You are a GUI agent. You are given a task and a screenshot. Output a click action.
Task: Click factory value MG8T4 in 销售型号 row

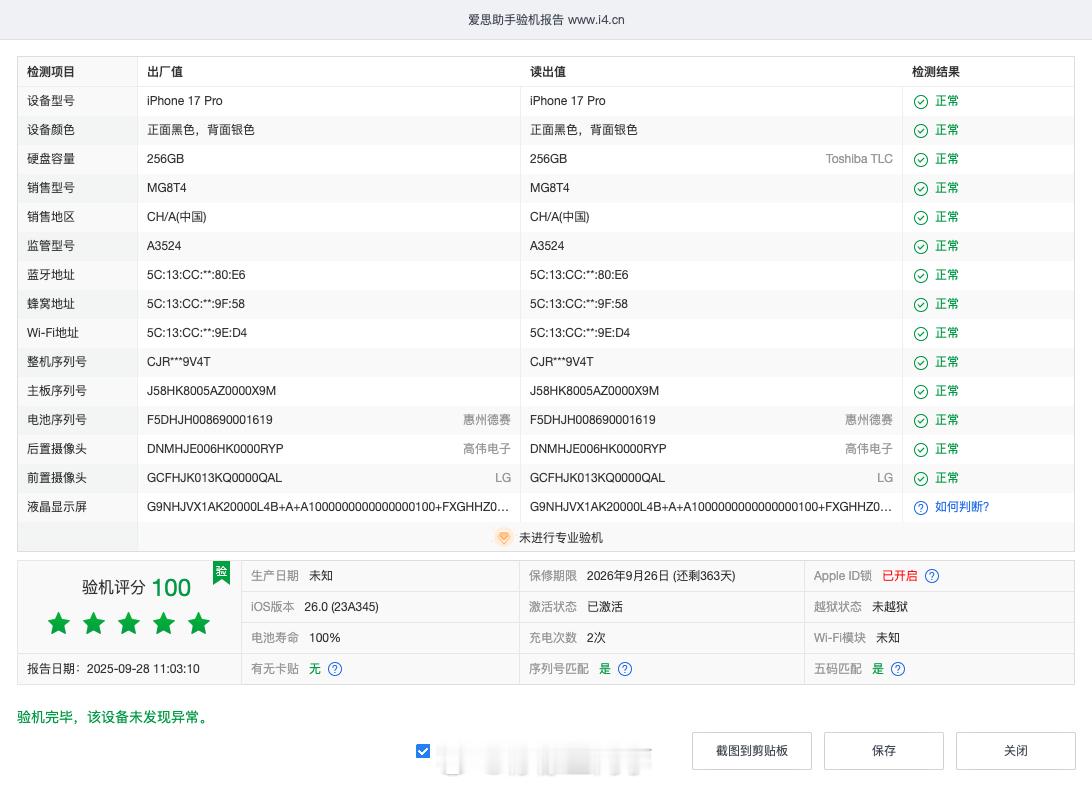point(166,188)
